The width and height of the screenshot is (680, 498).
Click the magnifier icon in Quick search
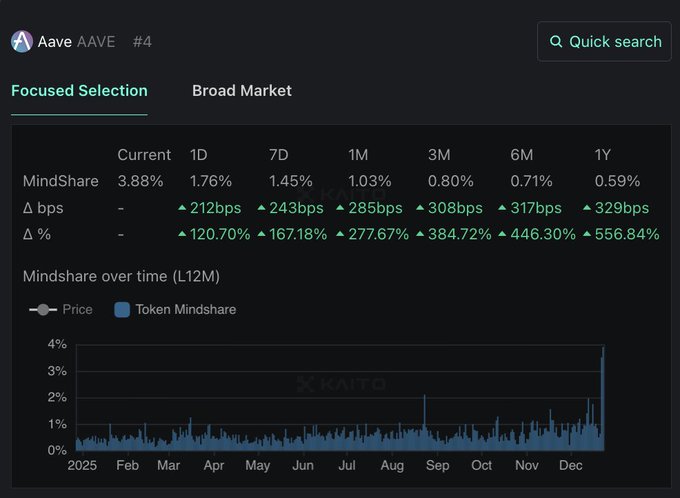pyautogui.click(x=556, y=42)
